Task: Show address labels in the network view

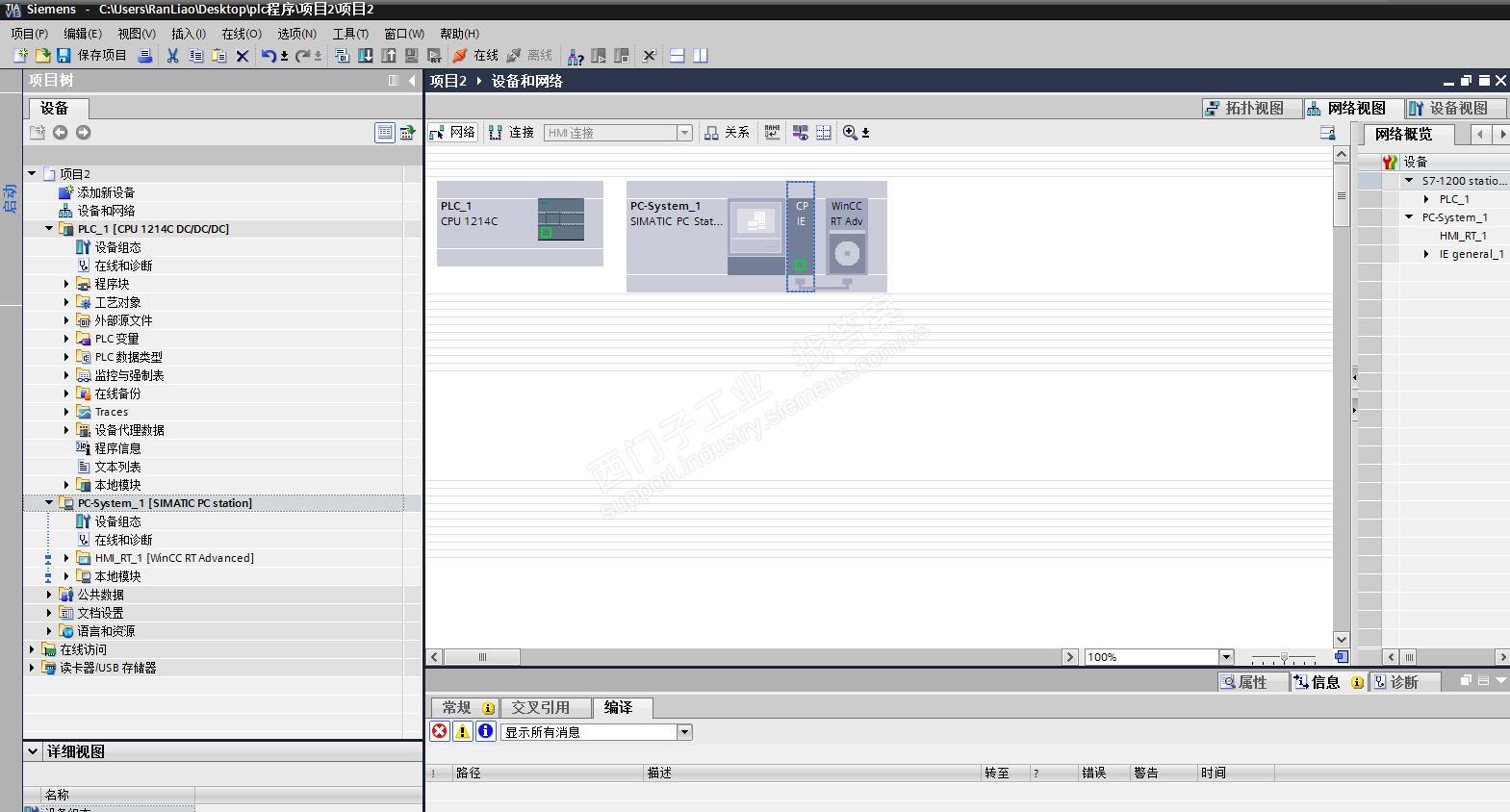Action: click(x=772, y=133)
